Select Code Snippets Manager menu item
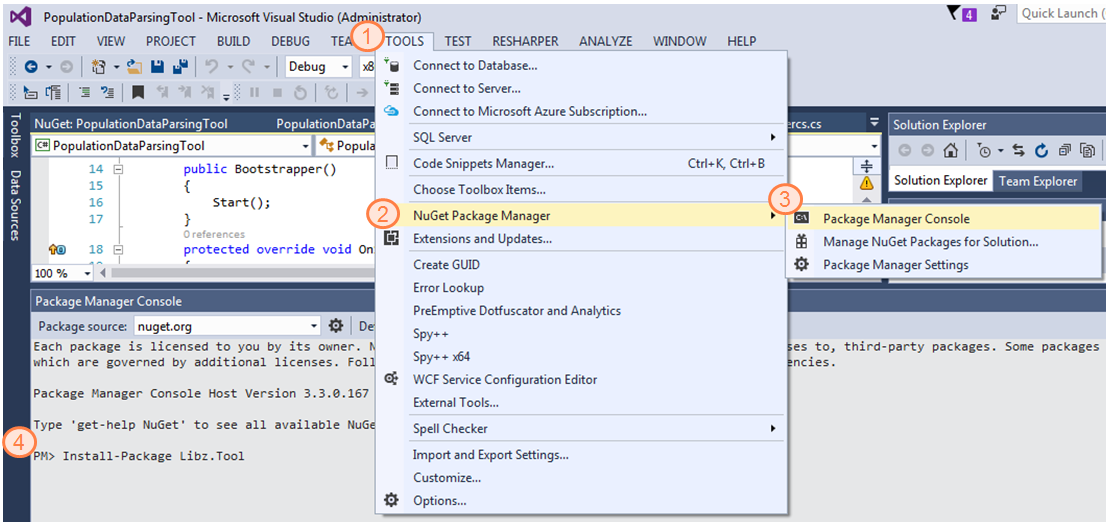Viewport: 1106px width, 522px height. point(583,164)
